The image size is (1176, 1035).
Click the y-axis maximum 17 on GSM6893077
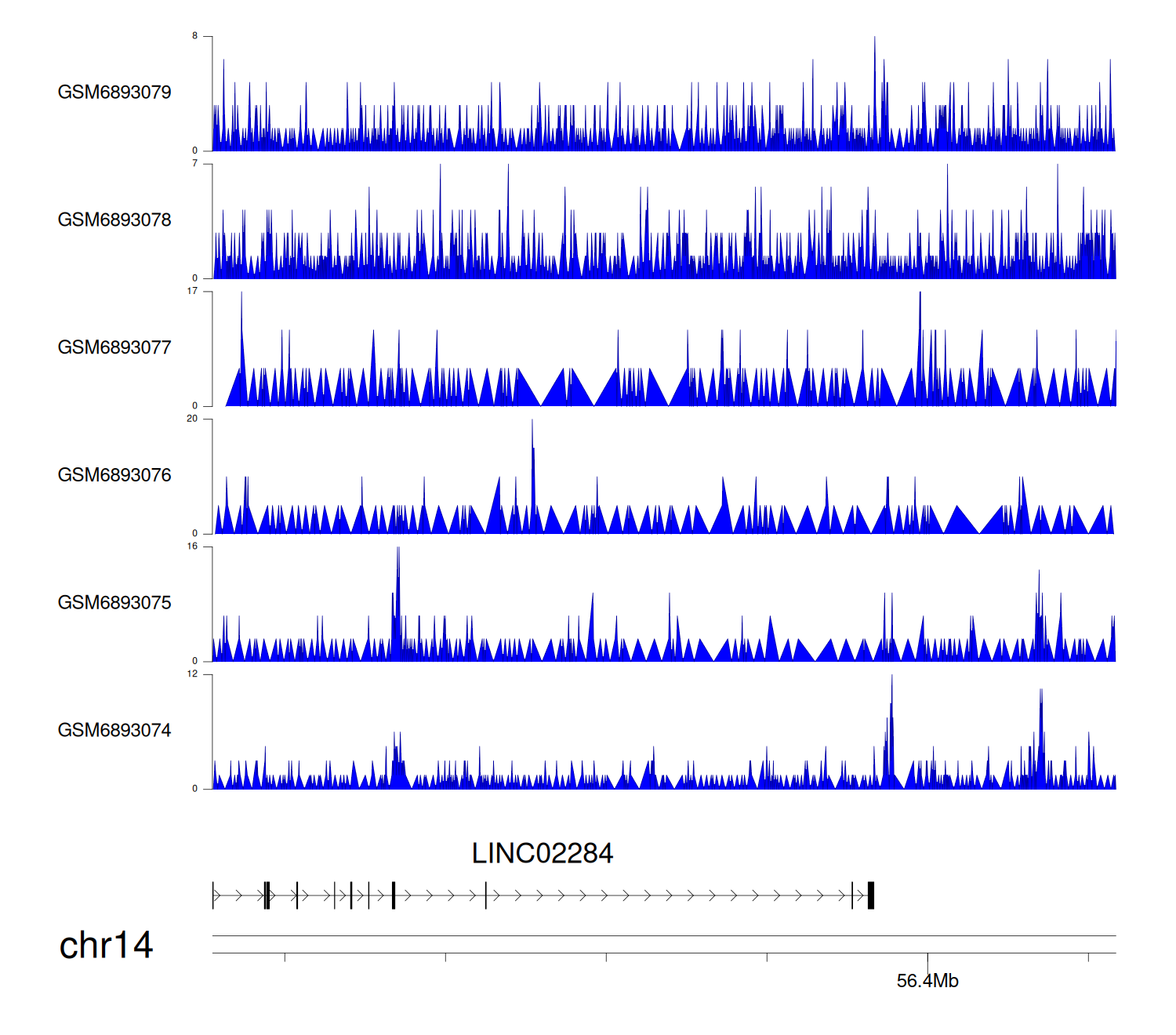point(192,291)
